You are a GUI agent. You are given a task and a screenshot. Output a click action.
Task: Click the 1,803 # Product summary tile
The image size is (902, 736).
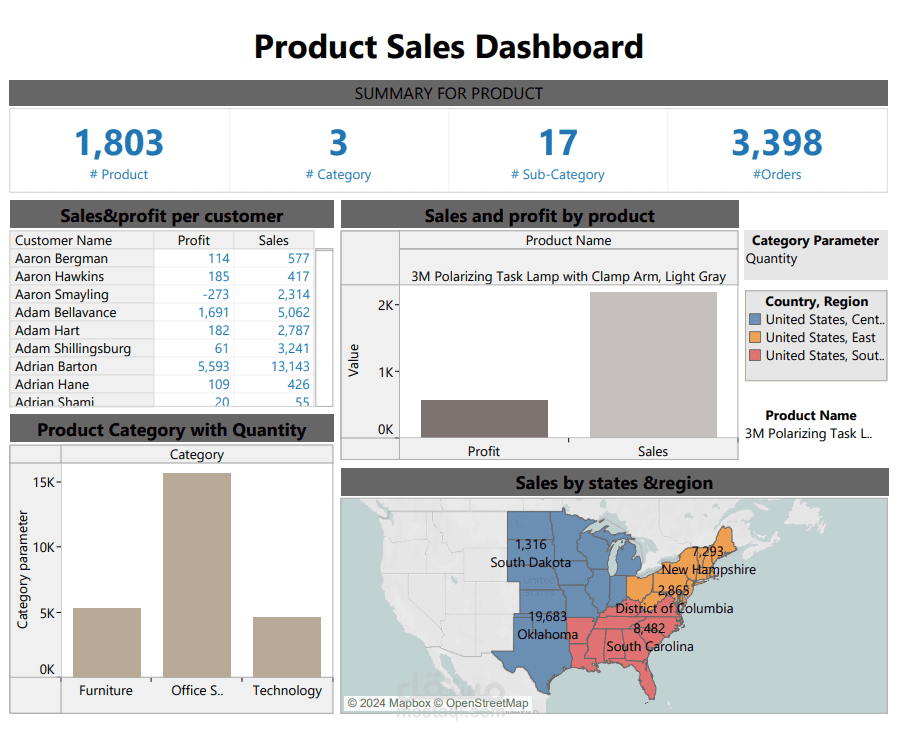click(119, 151)
